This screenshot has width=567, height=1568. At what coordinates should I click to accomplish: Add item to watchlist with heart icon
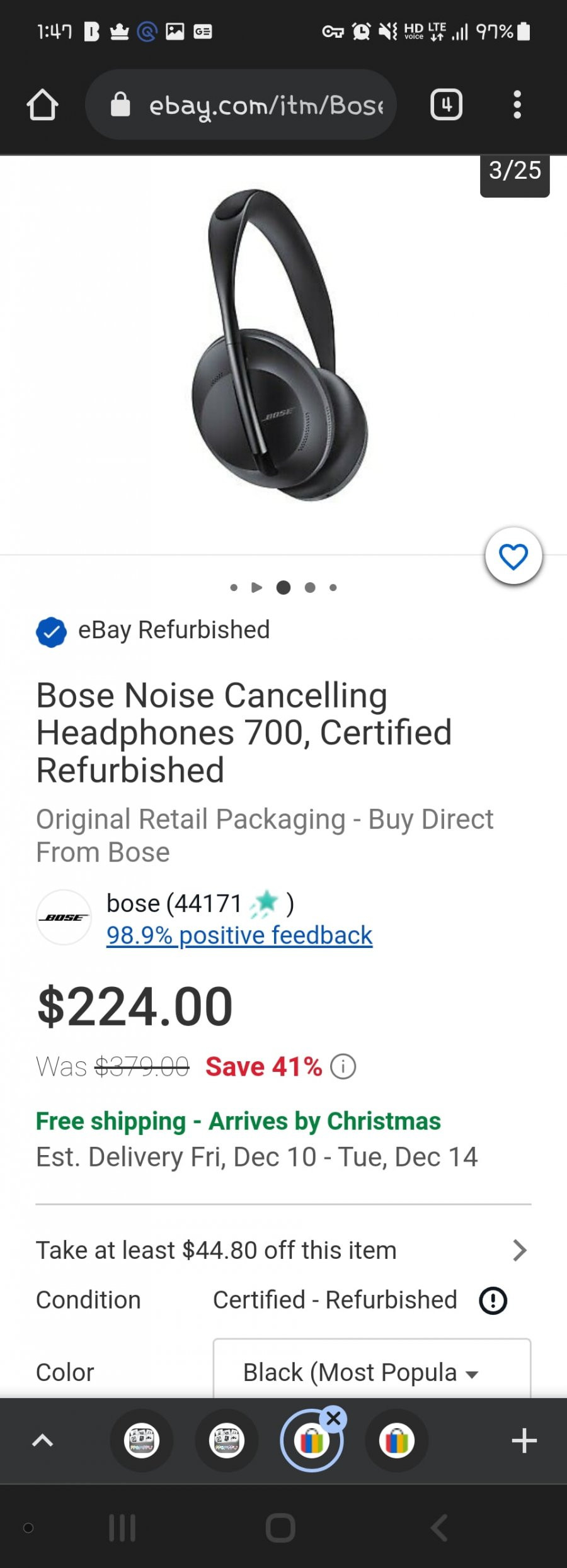pos(513,556)
